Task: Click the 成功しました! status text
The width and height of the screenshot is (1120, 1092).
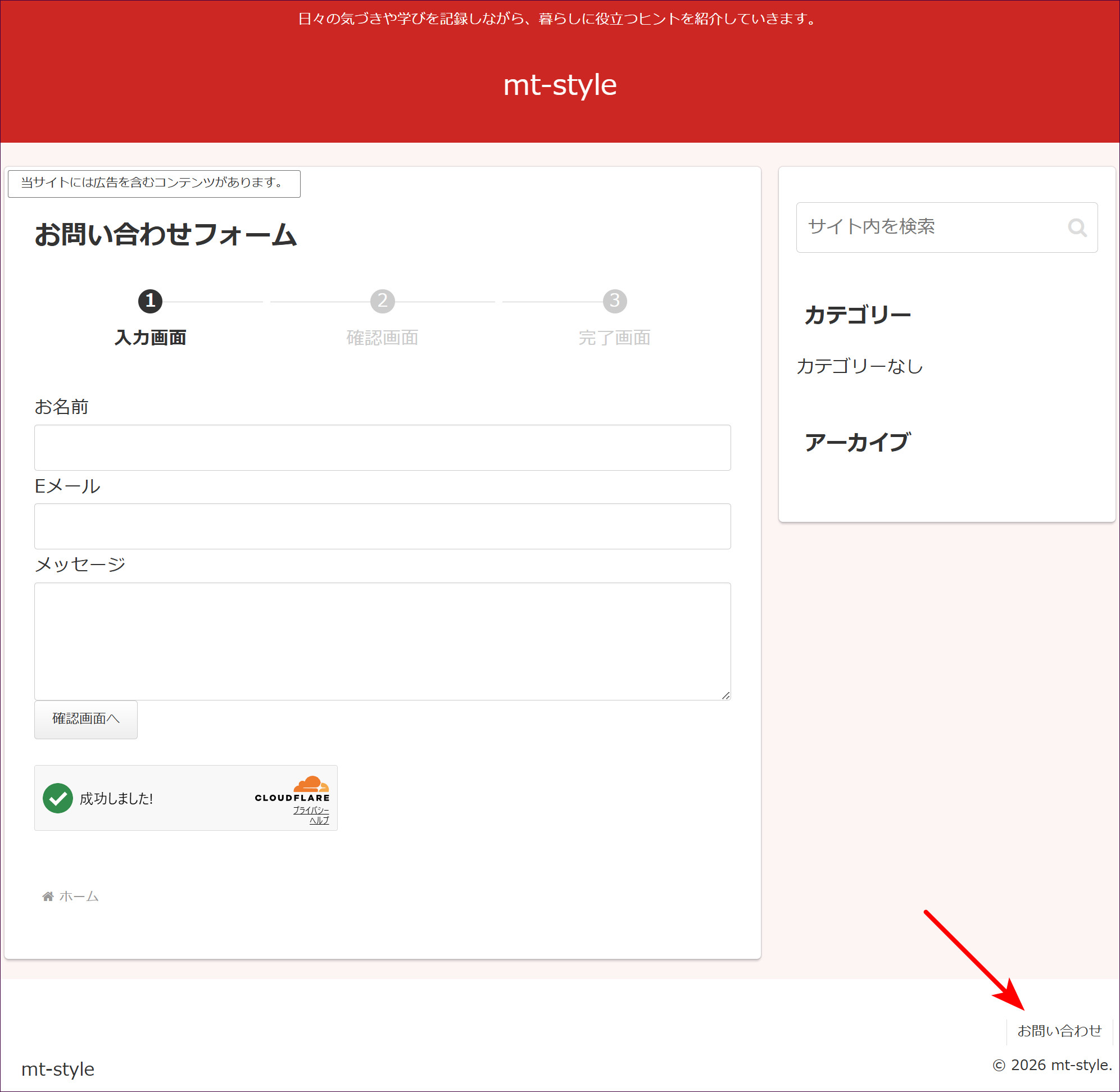Action: point(116,798)
